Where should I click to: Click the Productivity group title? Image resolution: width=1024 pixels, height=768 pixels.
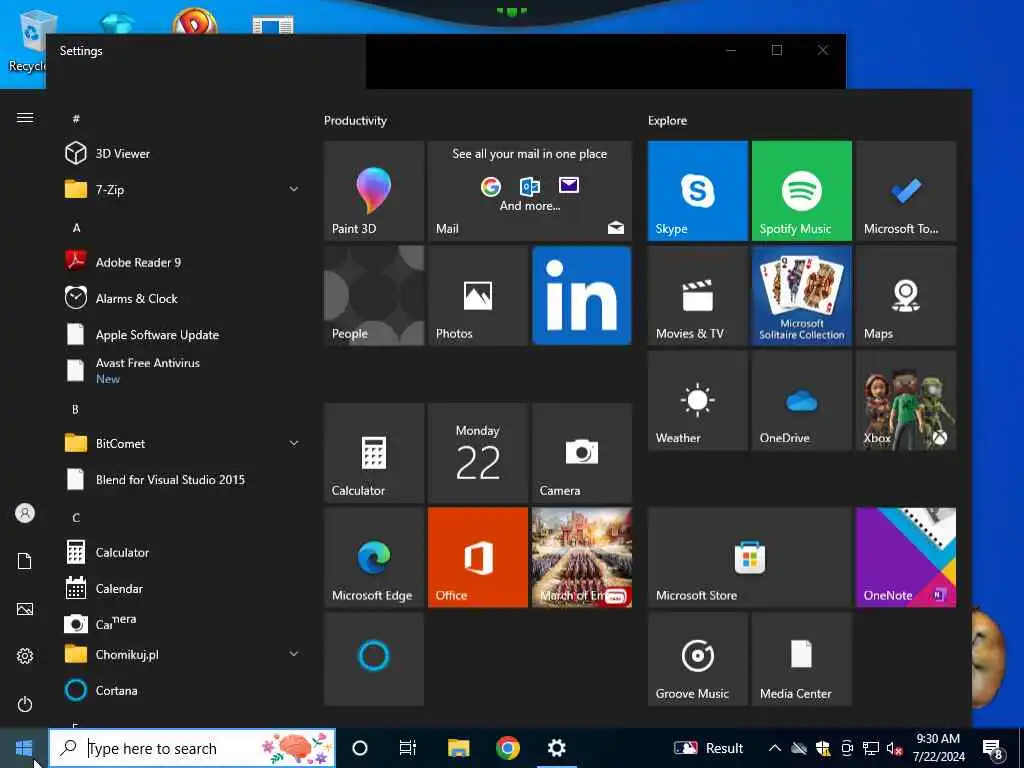(x=355, y=121)
